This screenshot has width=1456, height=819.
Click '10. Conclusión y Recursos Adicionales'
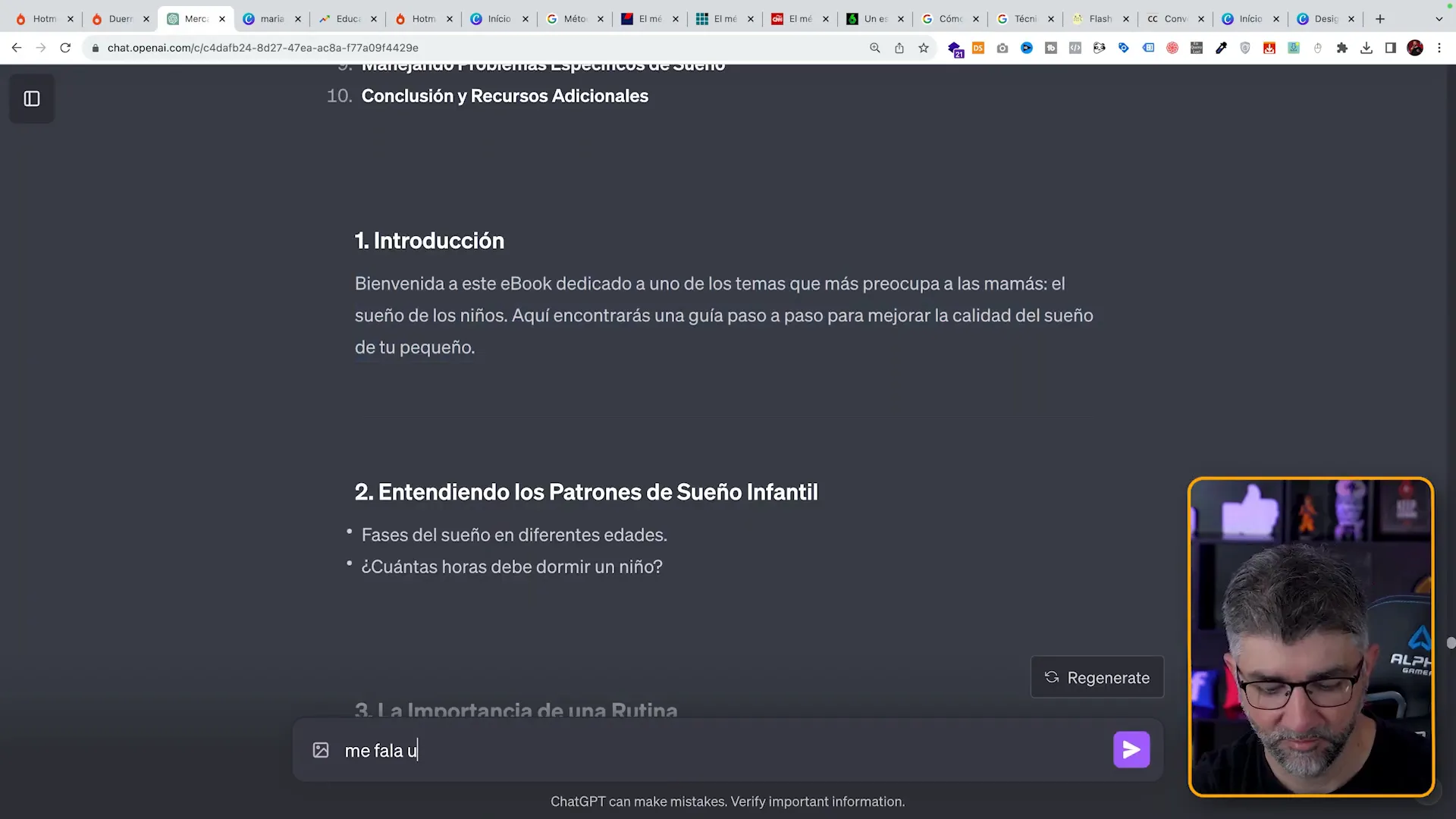coord(488,96)
